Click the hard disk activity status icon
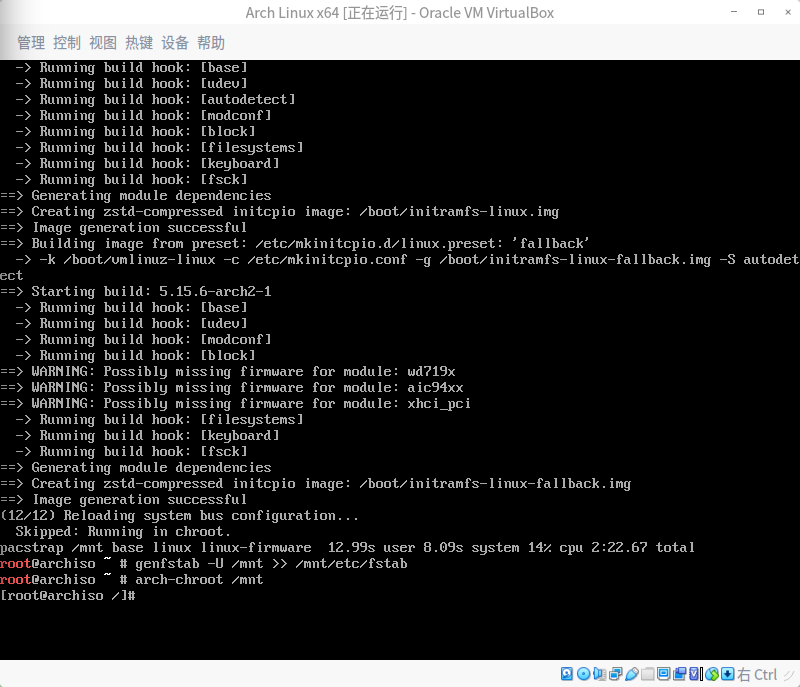The image size is (800, 687). point(567,674)
